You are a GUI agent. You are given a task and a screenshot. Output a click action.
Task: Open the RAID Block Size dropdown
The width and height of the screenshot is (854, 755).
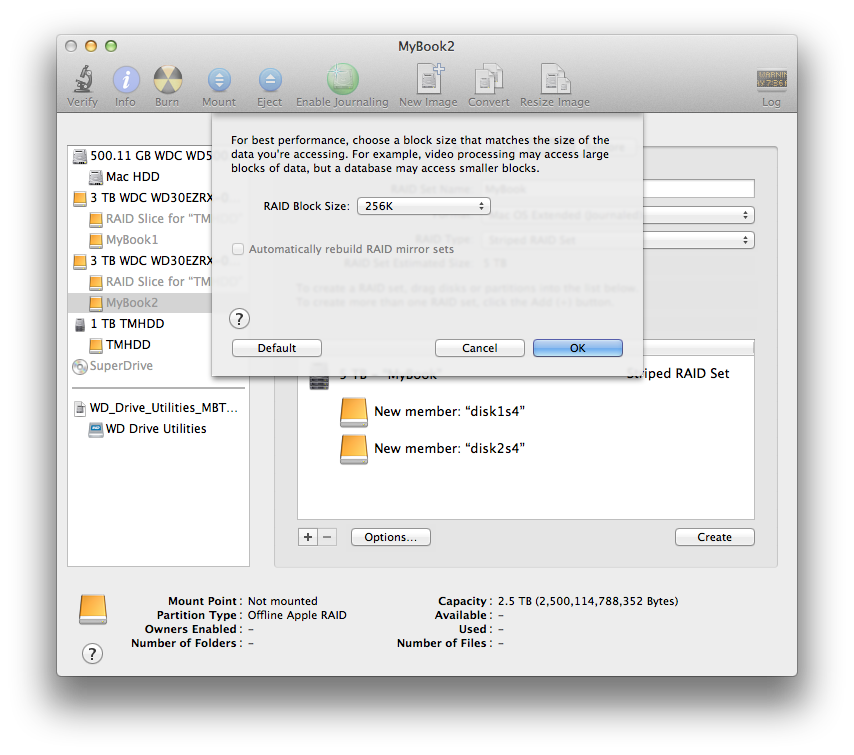point(424,206)
